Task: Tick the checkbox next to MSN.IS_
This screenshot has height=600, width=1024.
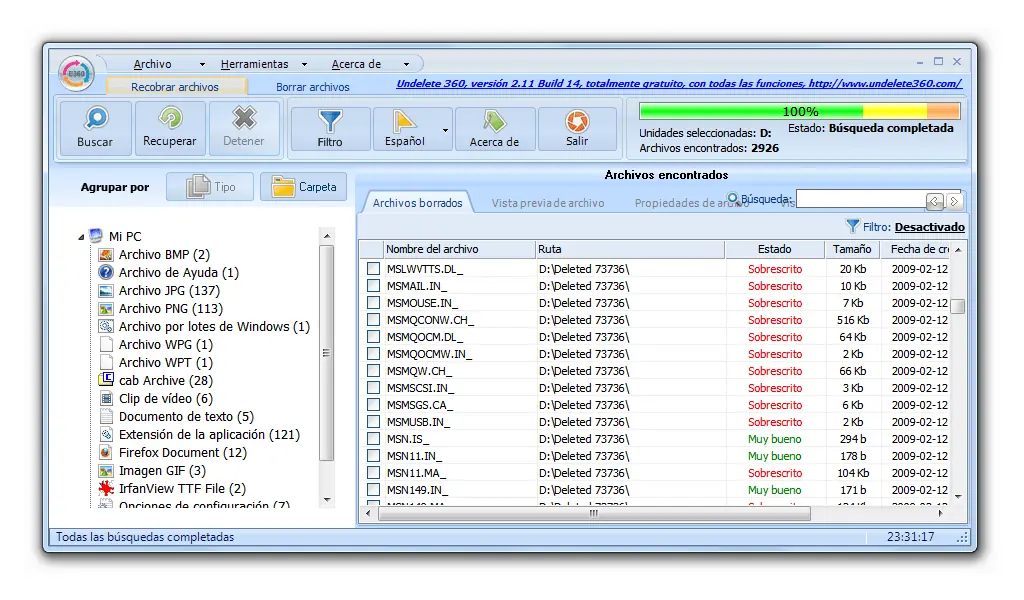Action: [x=373, y=439]
